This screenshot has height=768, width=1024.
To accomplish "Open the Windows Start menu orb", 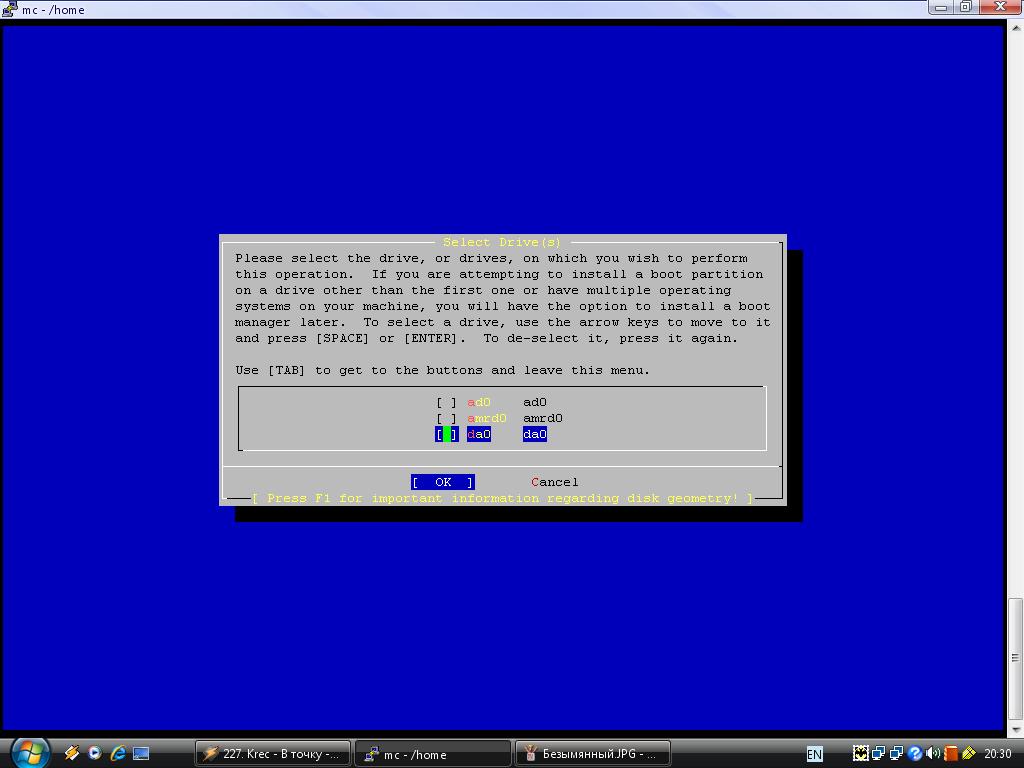I will (29, 753).
